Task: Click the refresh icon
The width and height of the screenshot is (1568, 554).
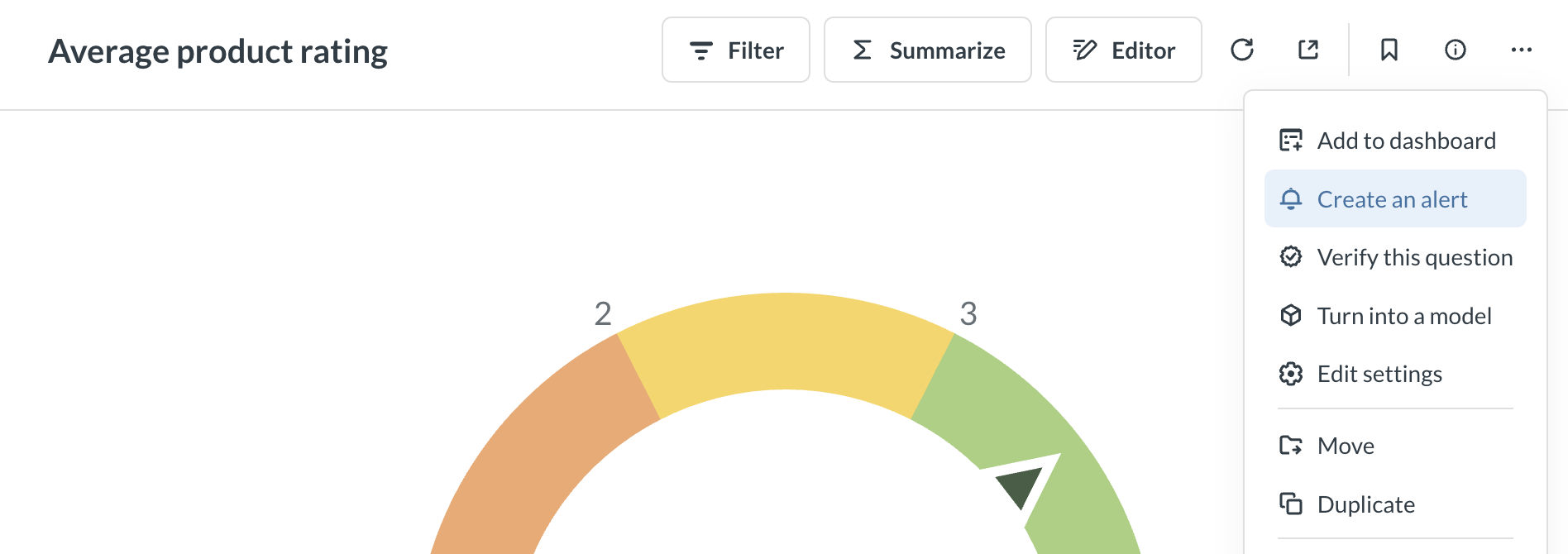Action: pyautogui.click(x=1241, y=50)
